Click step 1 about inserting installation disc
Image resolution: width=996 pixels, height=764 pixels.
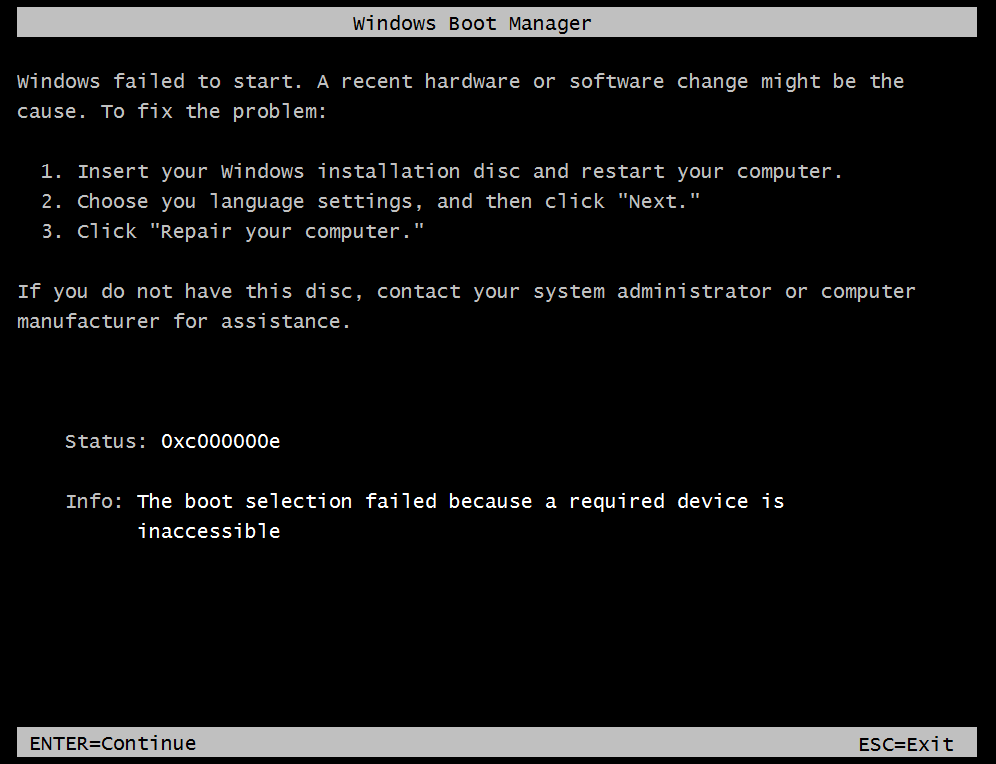point(441,171)
